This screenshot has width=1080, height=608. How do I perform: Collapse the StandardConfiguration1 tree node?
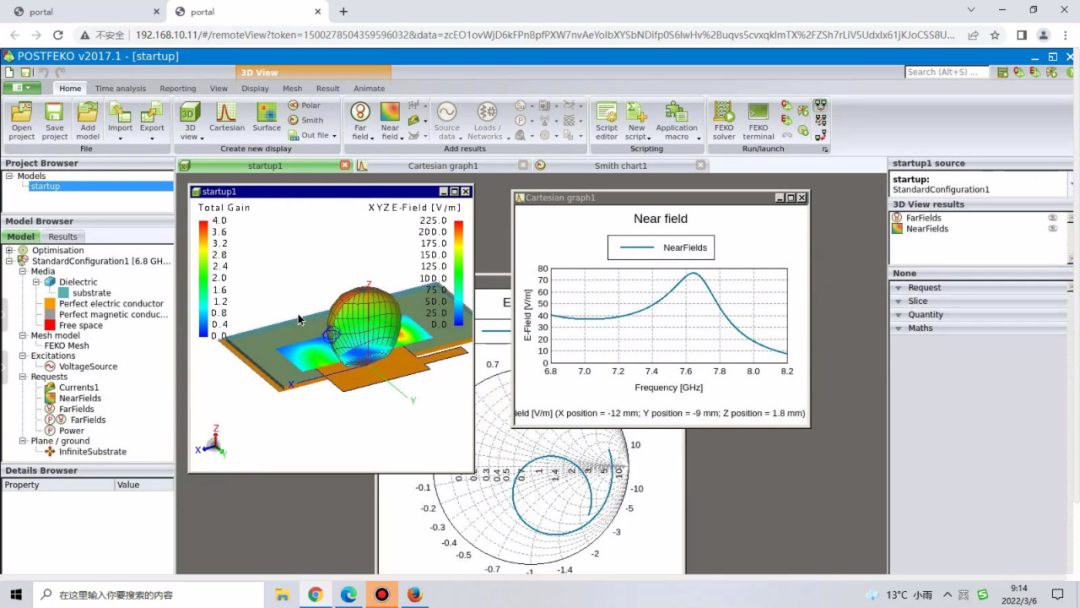coord(10,261)
